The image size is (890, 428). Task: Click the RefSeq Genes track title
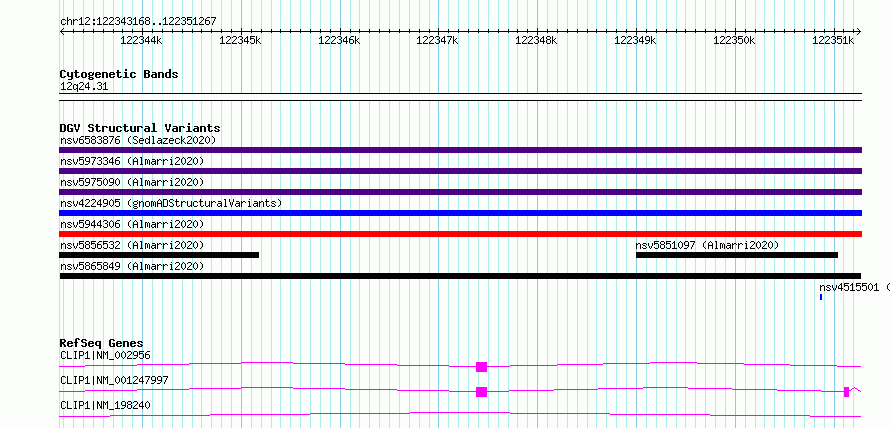click(102, 343)
